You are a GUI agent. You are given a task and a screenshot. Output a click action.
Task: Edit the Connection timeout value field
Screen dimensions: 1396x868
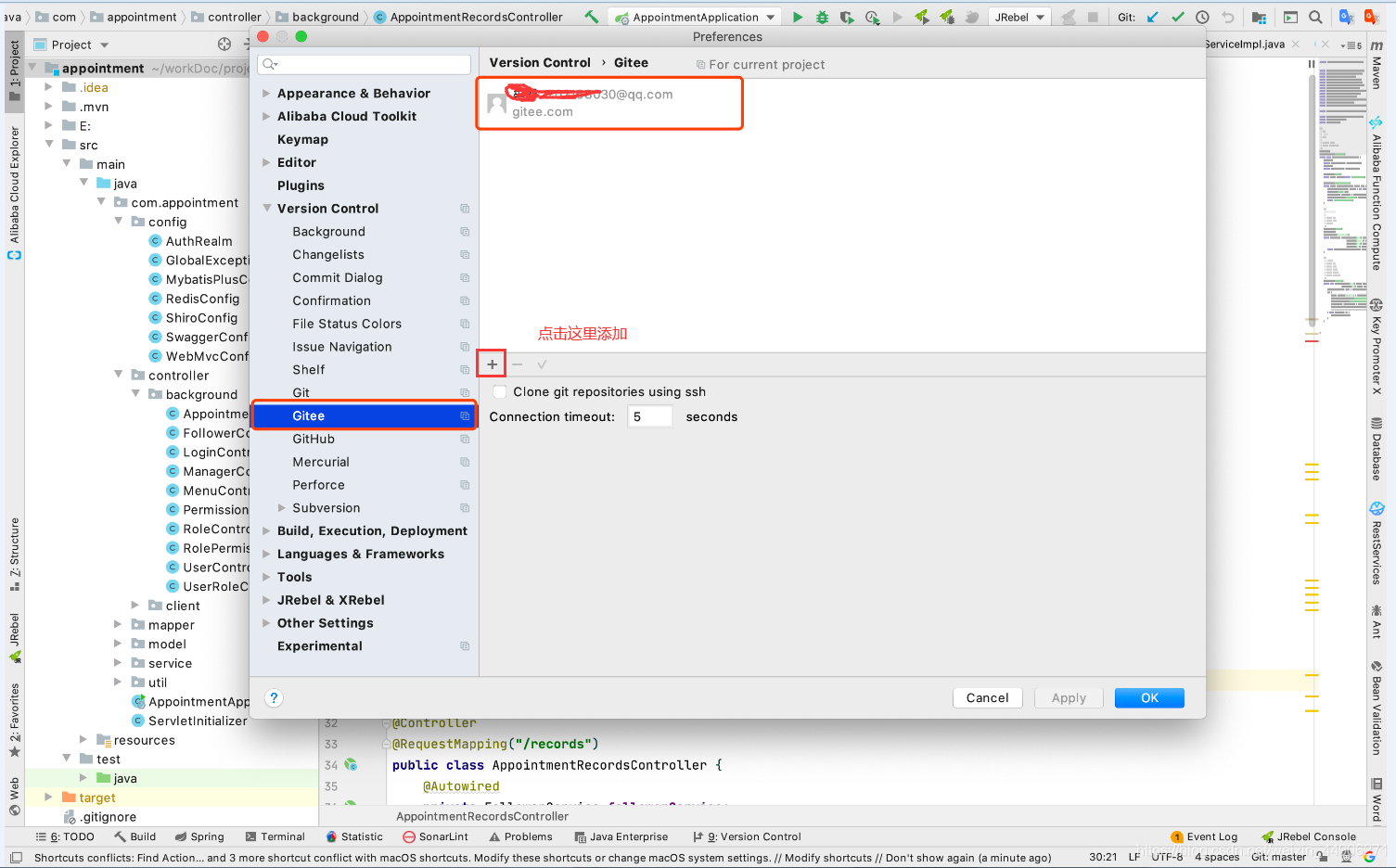tap(649, 417)
